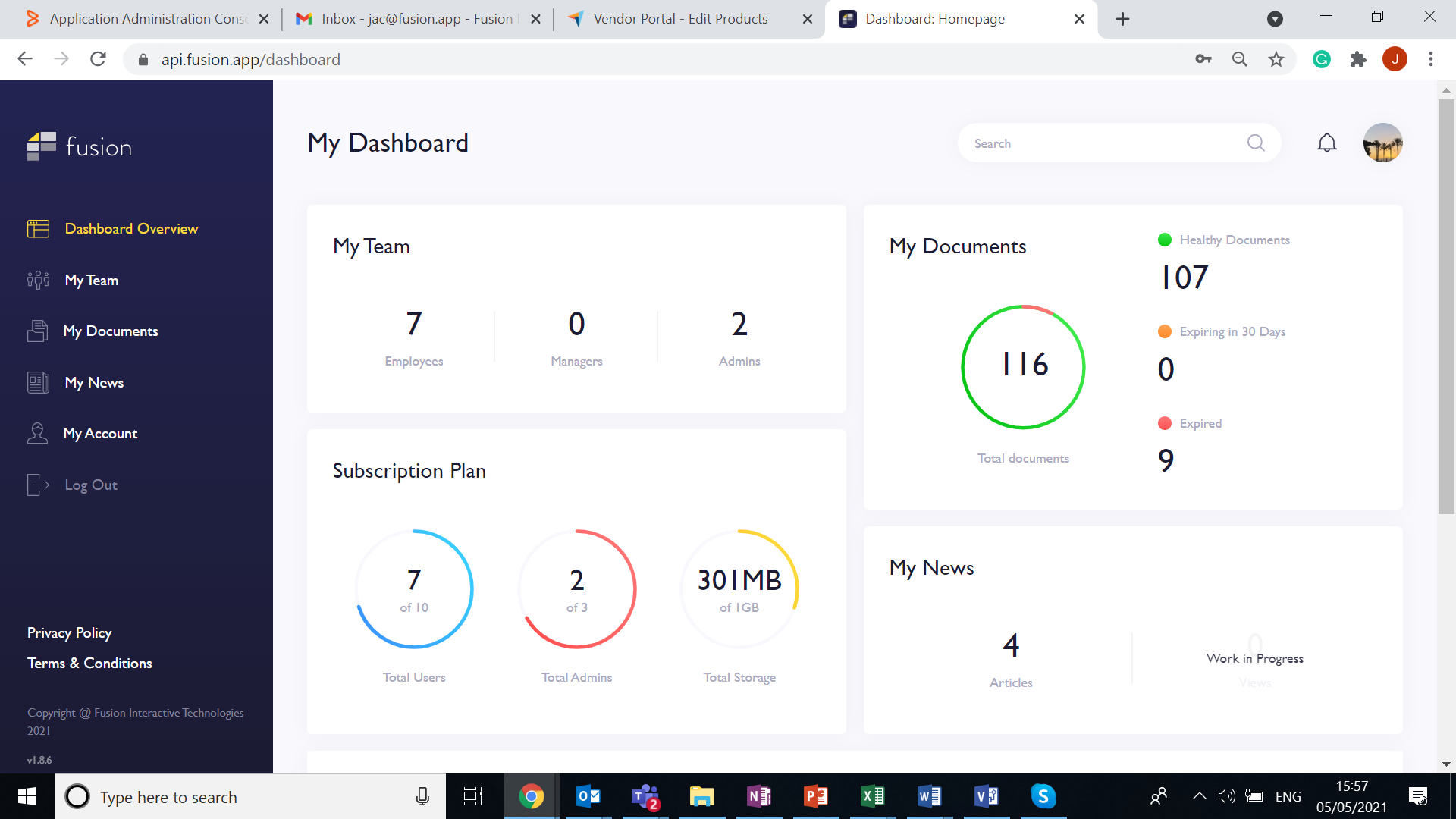Open the Privacy Policy link

tap(69, 632)
